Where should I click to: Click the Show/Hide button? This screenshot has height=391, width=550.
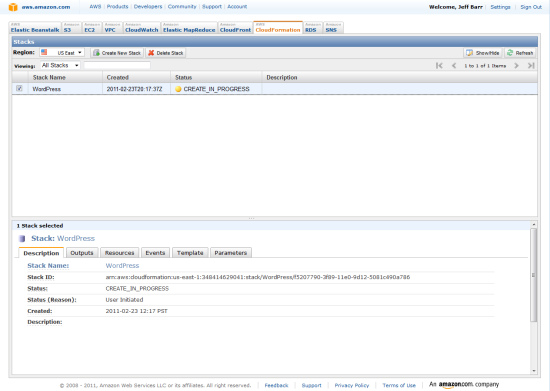(x=483, y=53)
